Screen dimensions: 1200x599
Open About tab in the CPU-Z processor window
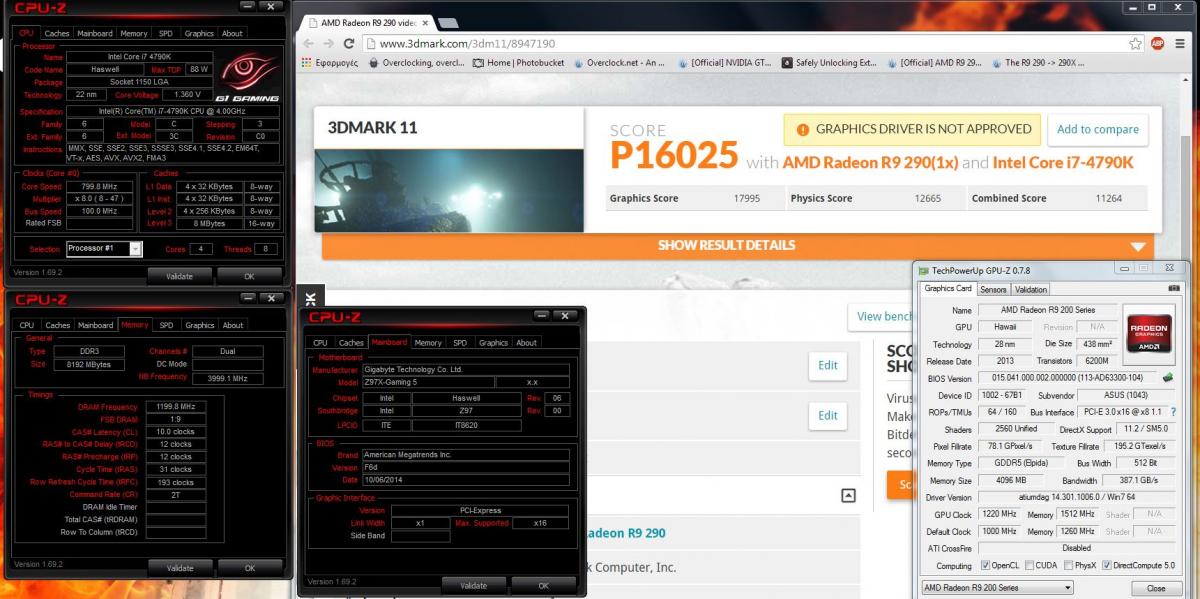[x=232, y=33]
